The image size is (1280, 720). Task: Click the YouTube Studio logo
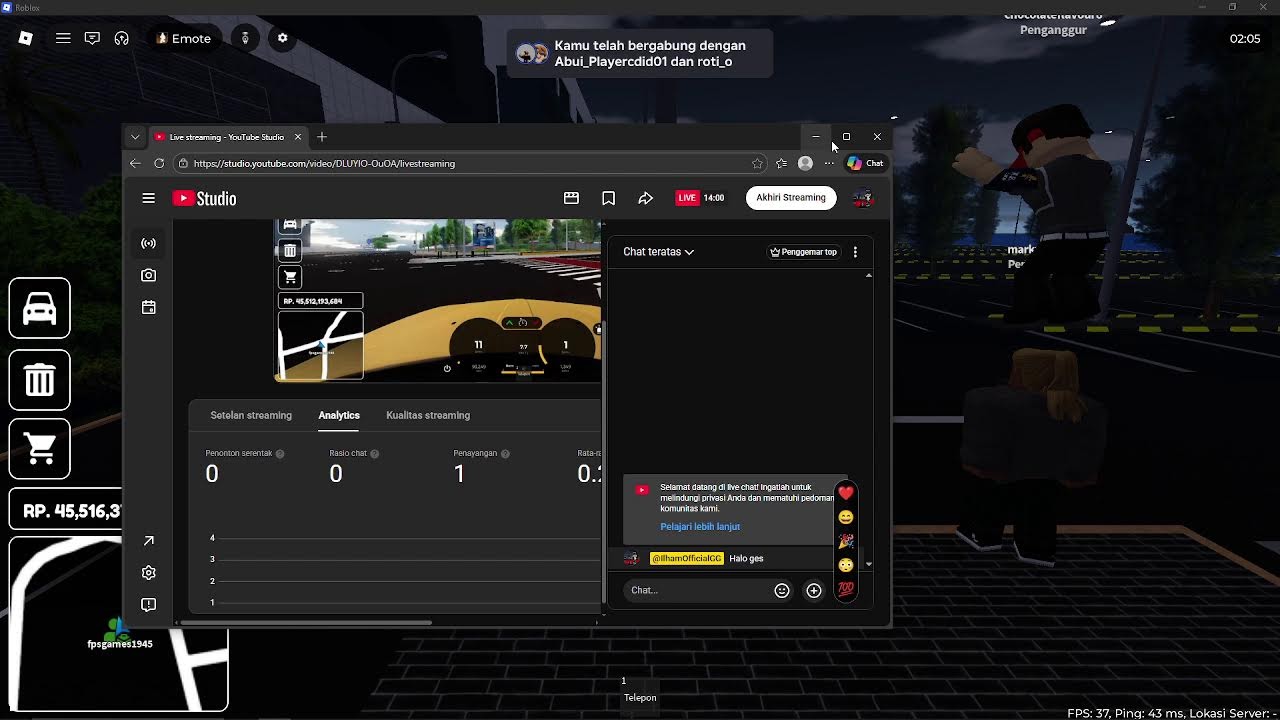[205, 198]
